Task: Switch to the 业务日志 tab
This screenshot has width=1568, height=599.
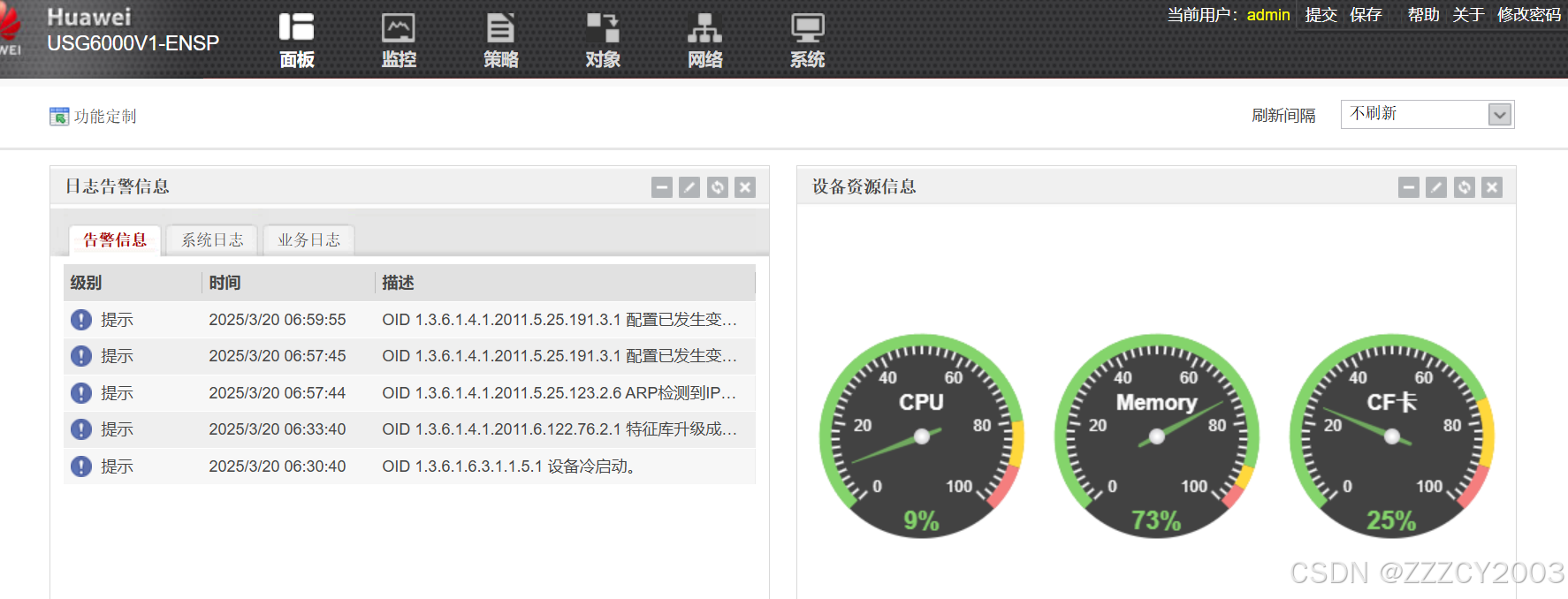Action: 308,240
